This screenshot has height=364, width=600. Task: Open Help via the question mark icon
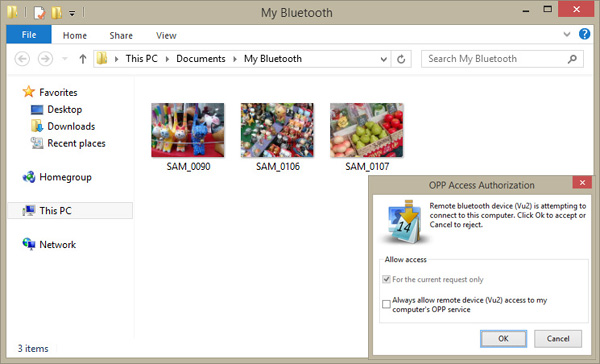coord(584,34)
